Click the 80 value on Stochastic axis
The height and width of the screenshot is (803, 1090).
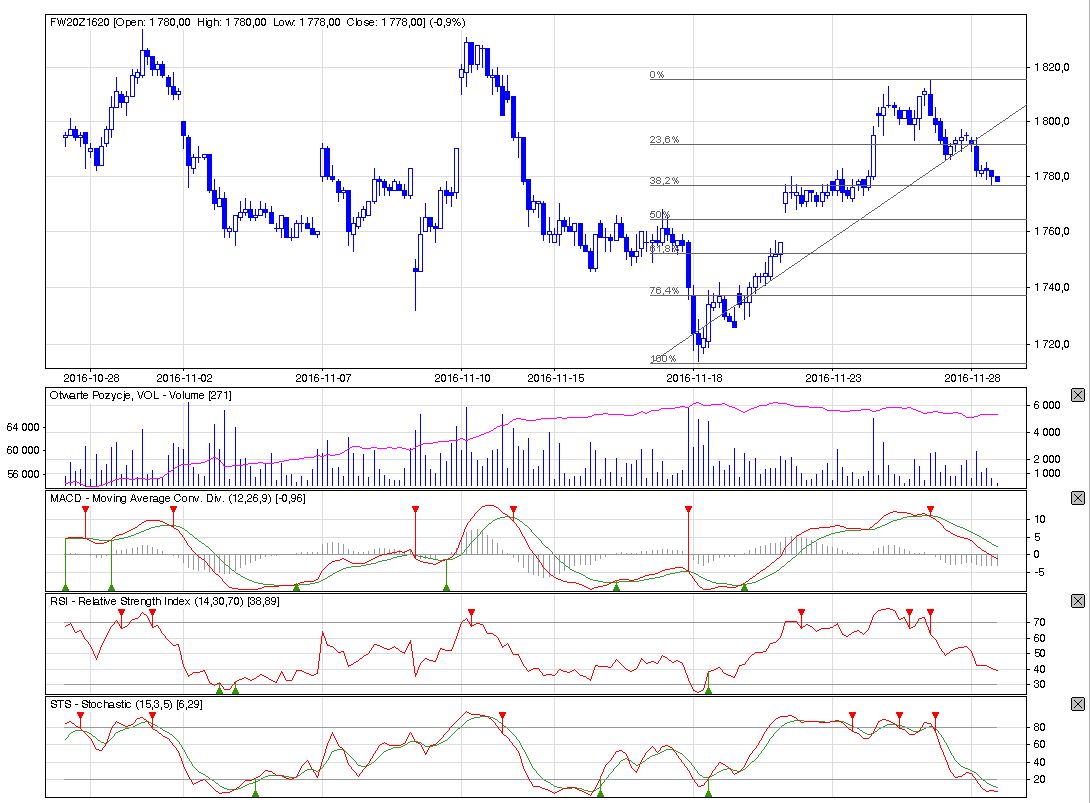[1040, 727]
